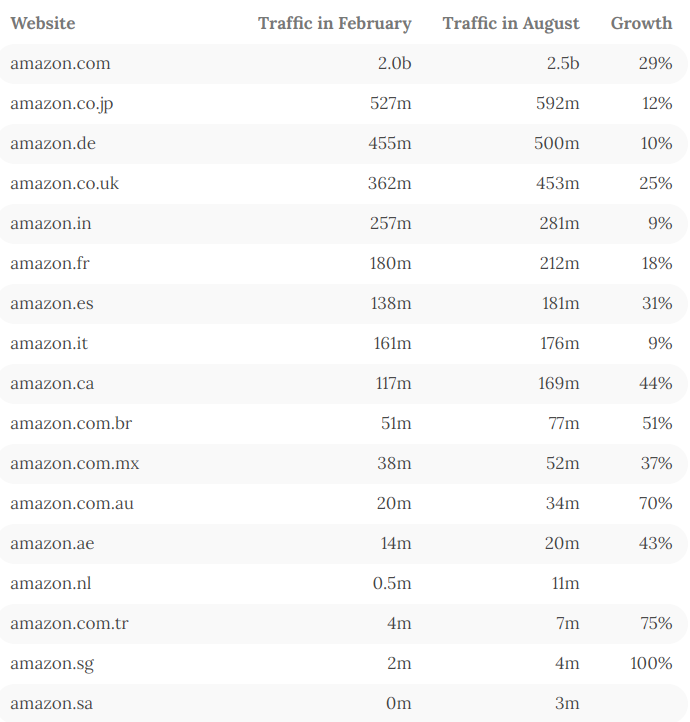
Task: Select the amazon.in website entry
Action: click(50, 223)
